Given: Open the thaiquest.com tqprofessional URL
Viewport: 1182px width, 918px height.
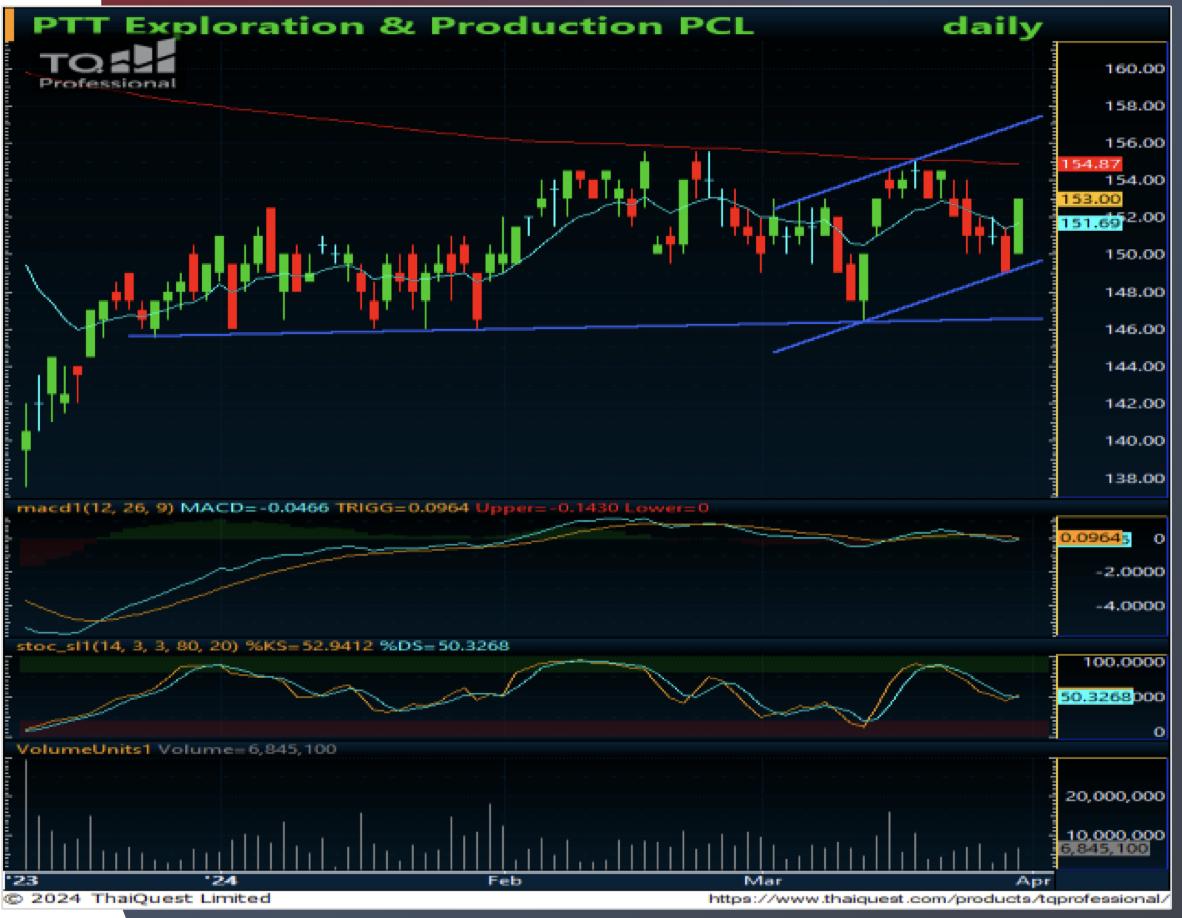Looking at the screenshot, I should pos(939,898).
